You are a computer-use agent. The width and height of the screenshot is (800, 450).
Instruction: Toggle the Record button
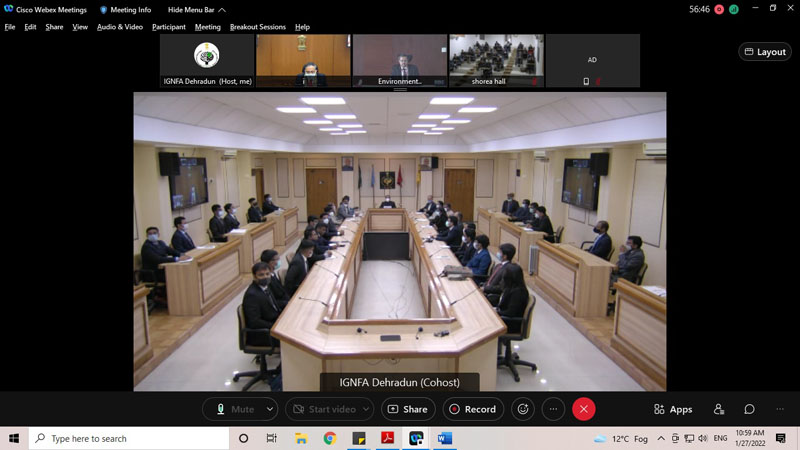[471, 409]
